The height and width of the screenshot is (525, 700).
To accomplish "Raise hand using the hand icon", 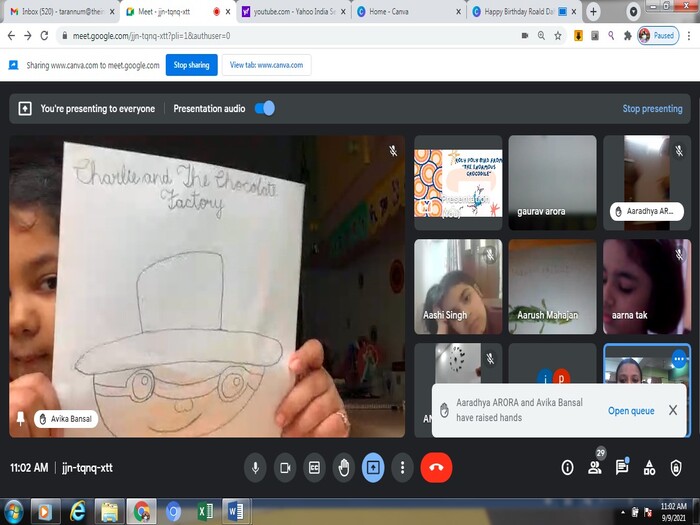I will (x=344, y=467).
